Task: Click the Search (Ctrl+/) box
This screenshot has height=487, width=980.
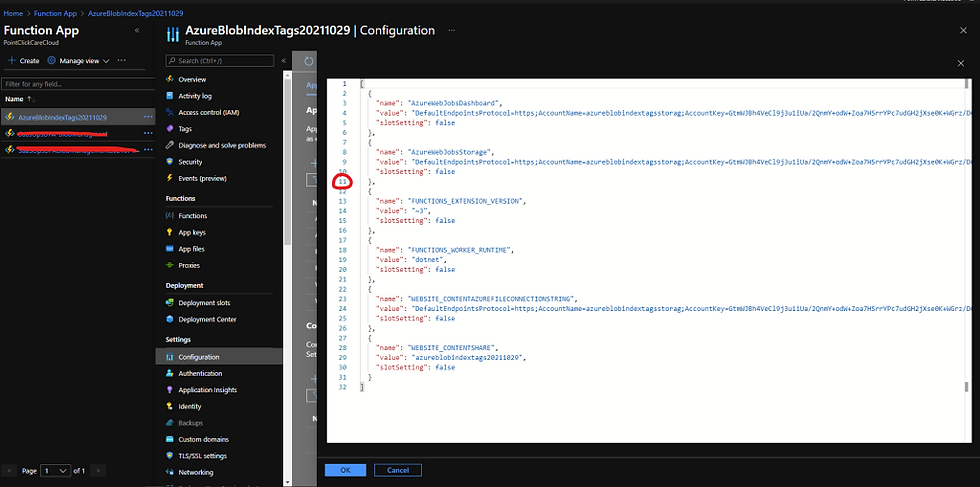Action: point(219,61)
